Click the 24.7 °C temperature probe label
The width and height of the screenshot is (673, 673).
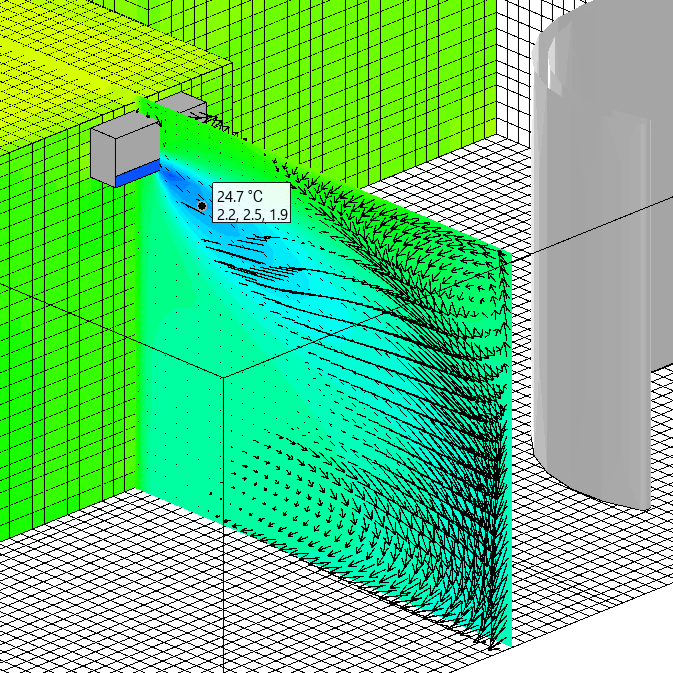pyautogui.click(x=240, y=197)
